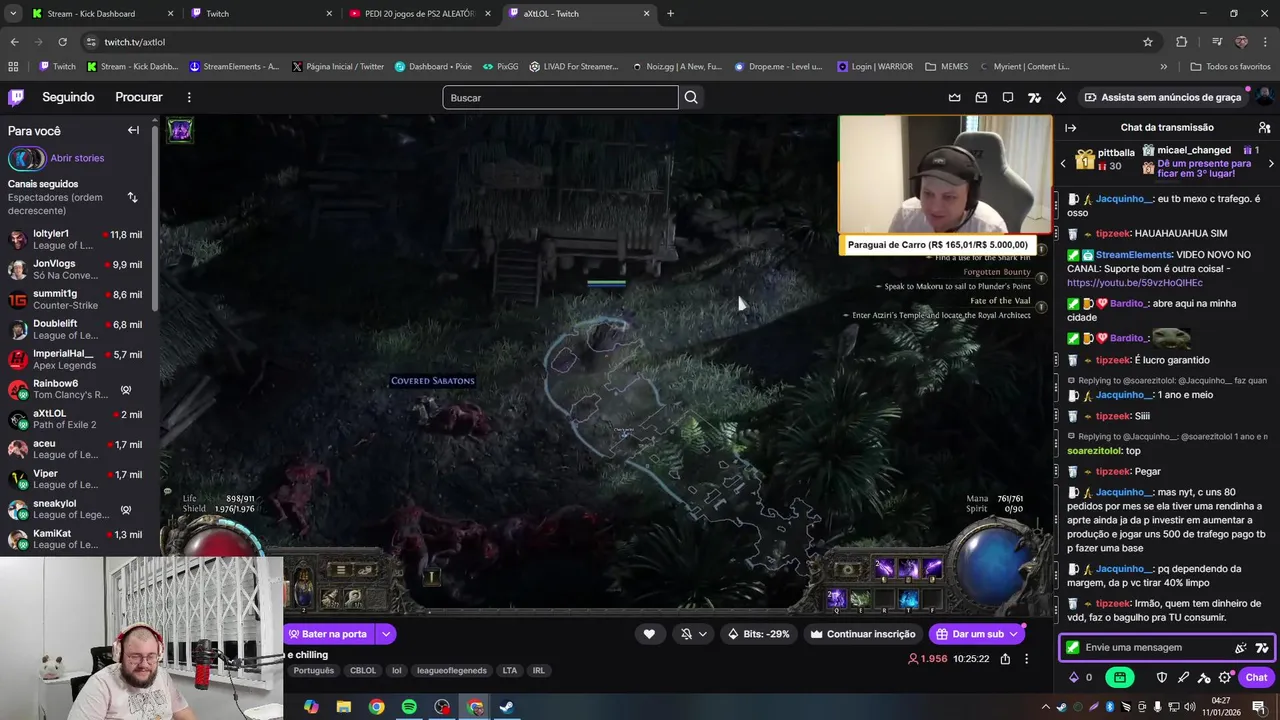
Task: Open 7TV emote menu in chat input
Action: tap(1262, 648)
